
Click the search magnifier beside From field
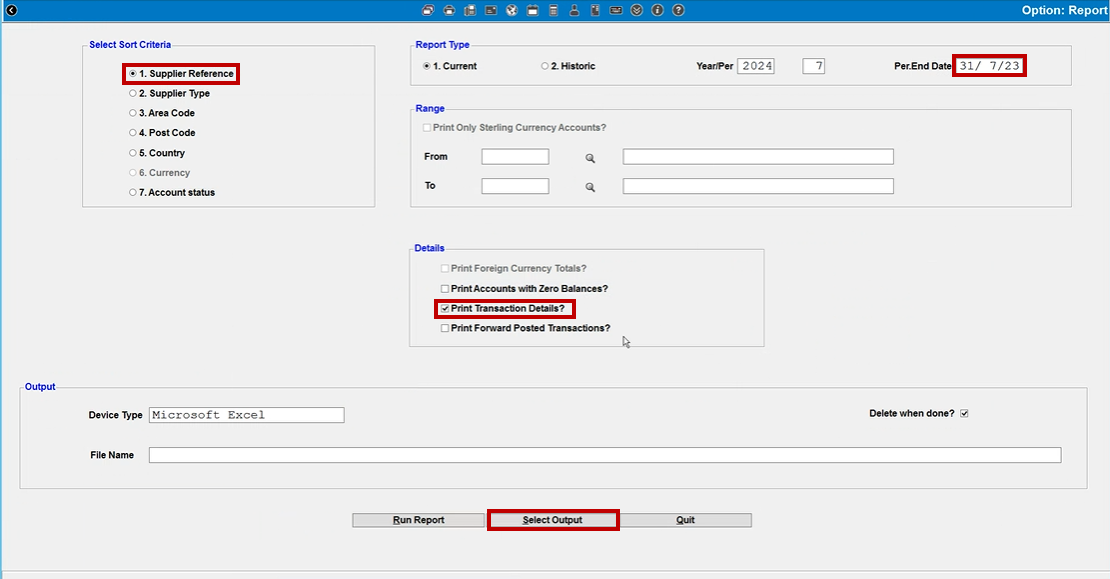coord(590,158)
